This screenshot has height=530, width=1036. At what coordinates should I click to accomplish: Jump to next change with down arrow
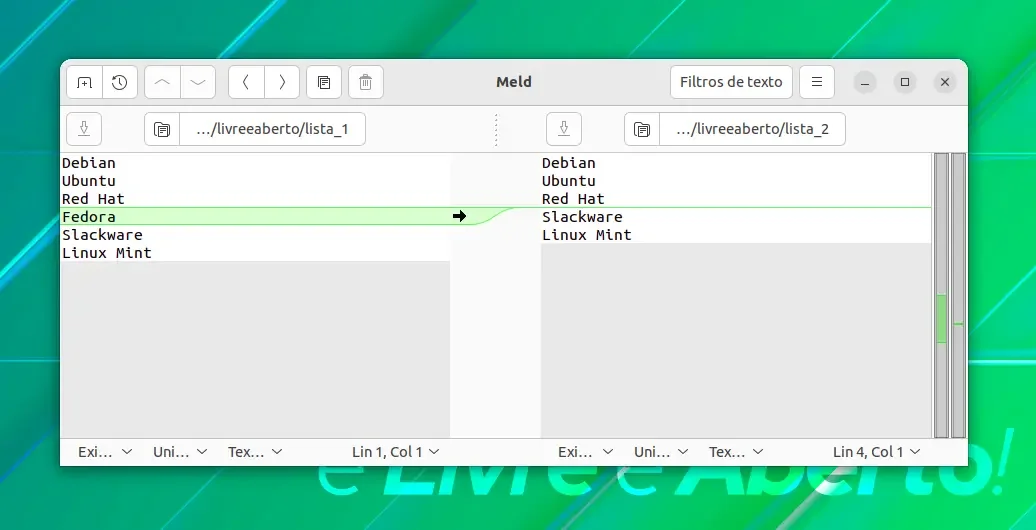tap(198, 83)
